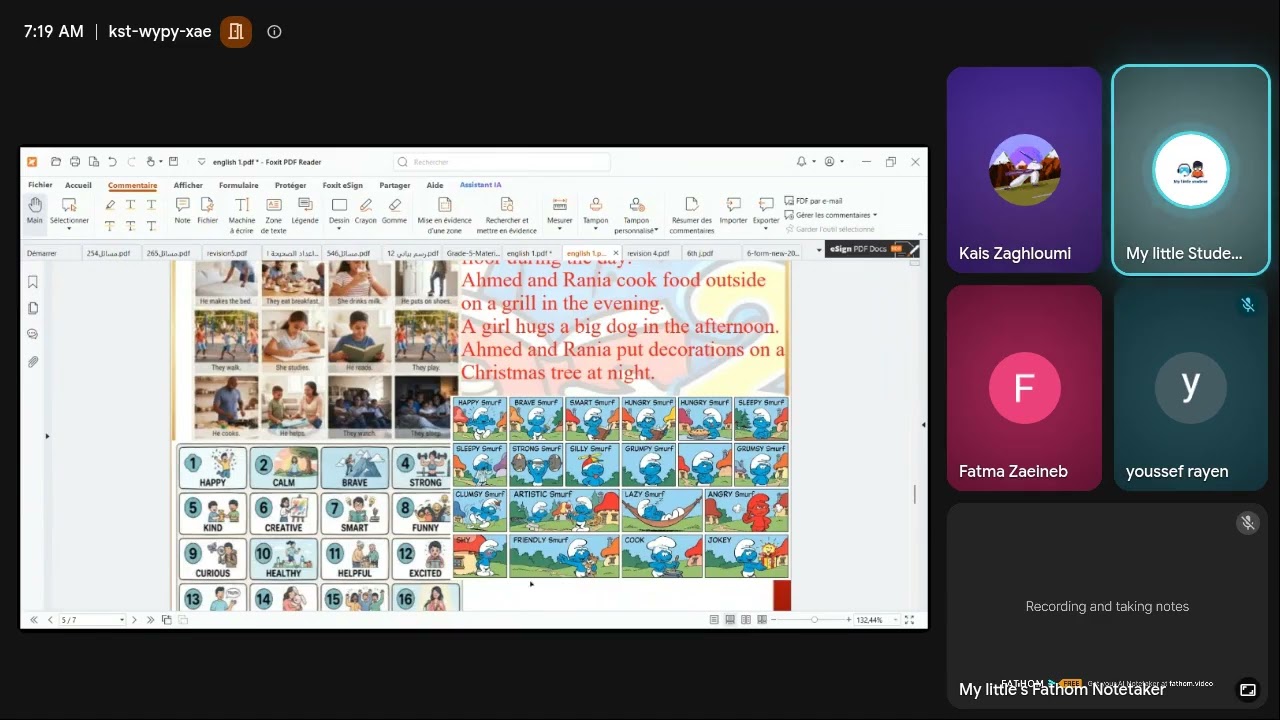Open file icon in quick access toolbar

(x=56, y=162)
